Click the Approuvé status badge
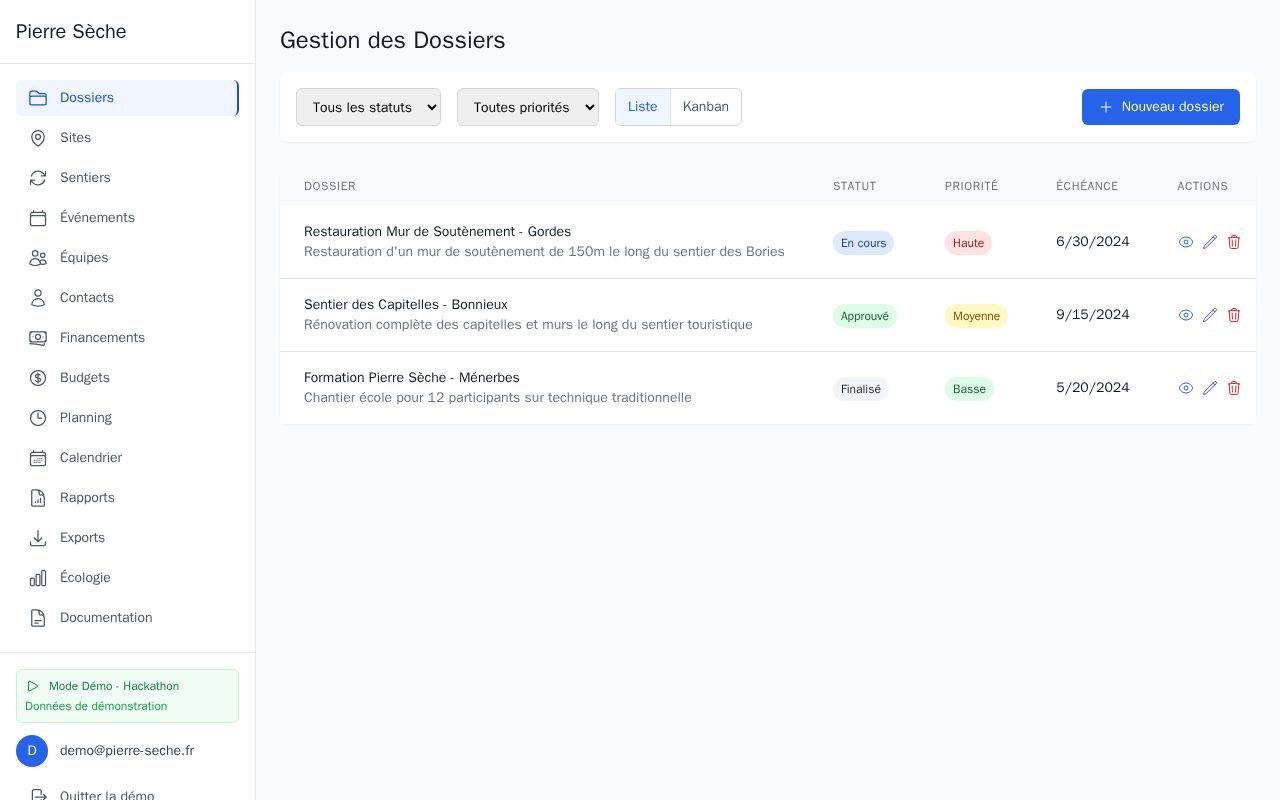Screen dimensions: 1280x800 tap(865, 316)
